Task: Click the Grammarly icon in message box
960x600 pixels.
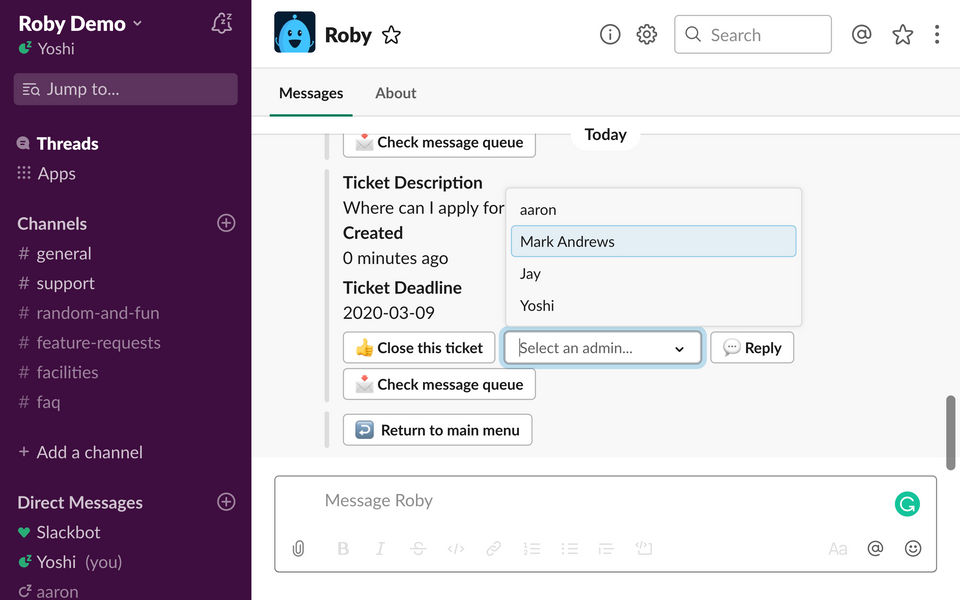Action: pyautogui.click(x=907, y=504)
